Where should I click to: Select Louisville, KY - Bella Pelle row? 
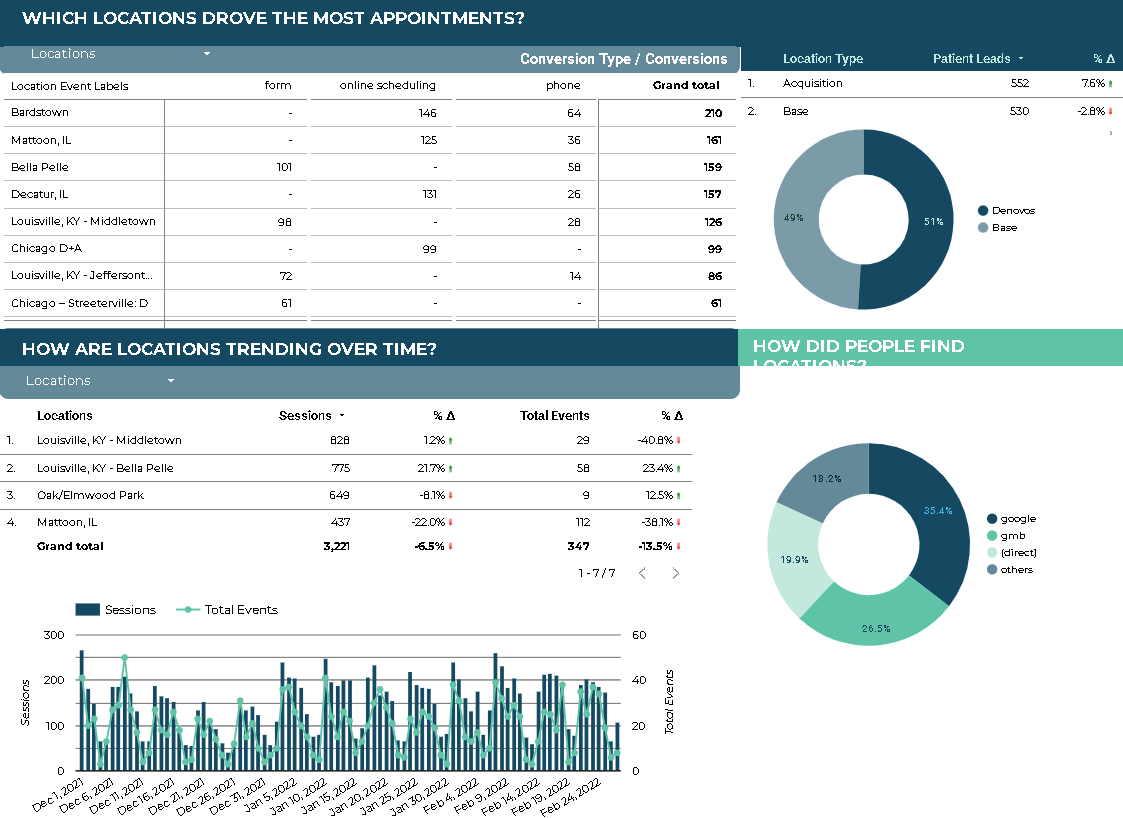(348, 468)
